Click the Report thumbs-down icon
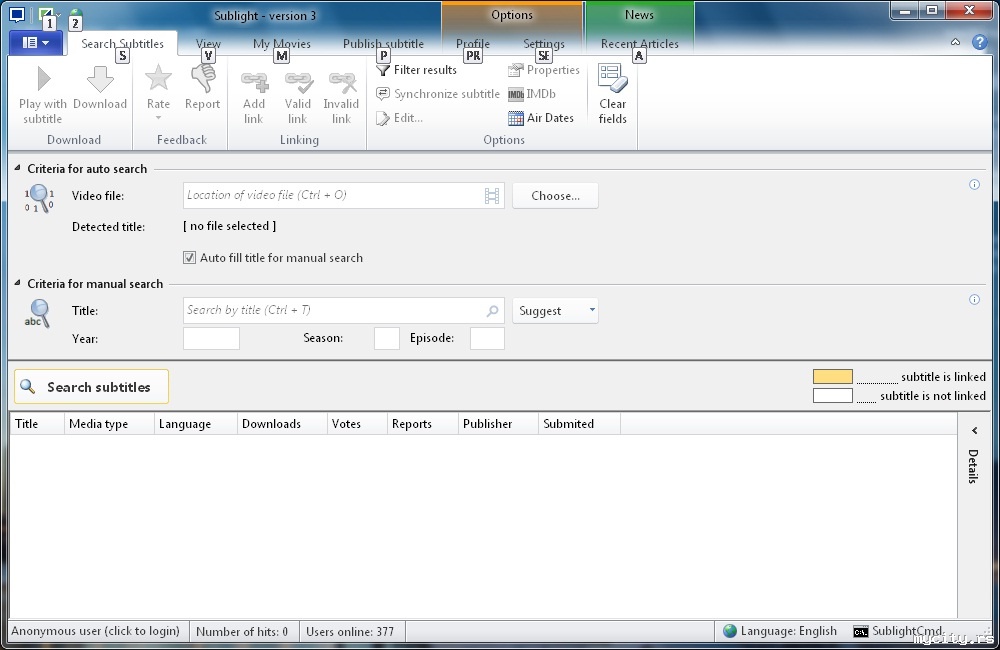The height and width of the screenshot is (650, 1000). (203, 79)
